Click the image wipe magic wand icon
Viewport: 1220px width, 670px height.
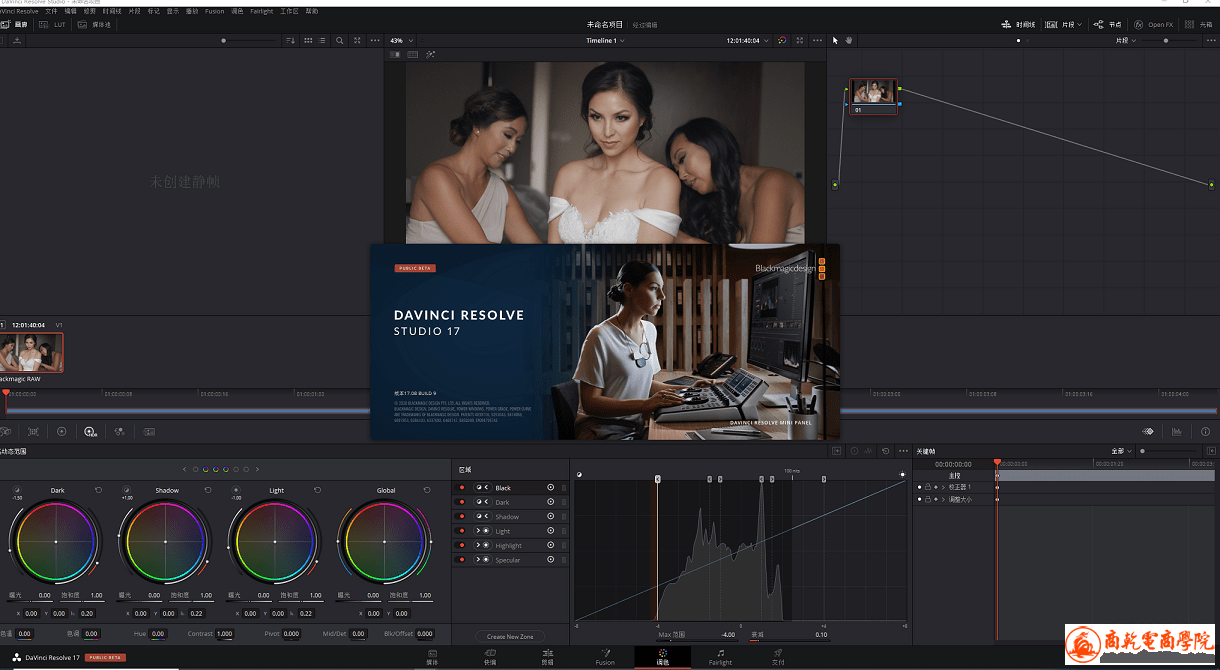point(430,54)
